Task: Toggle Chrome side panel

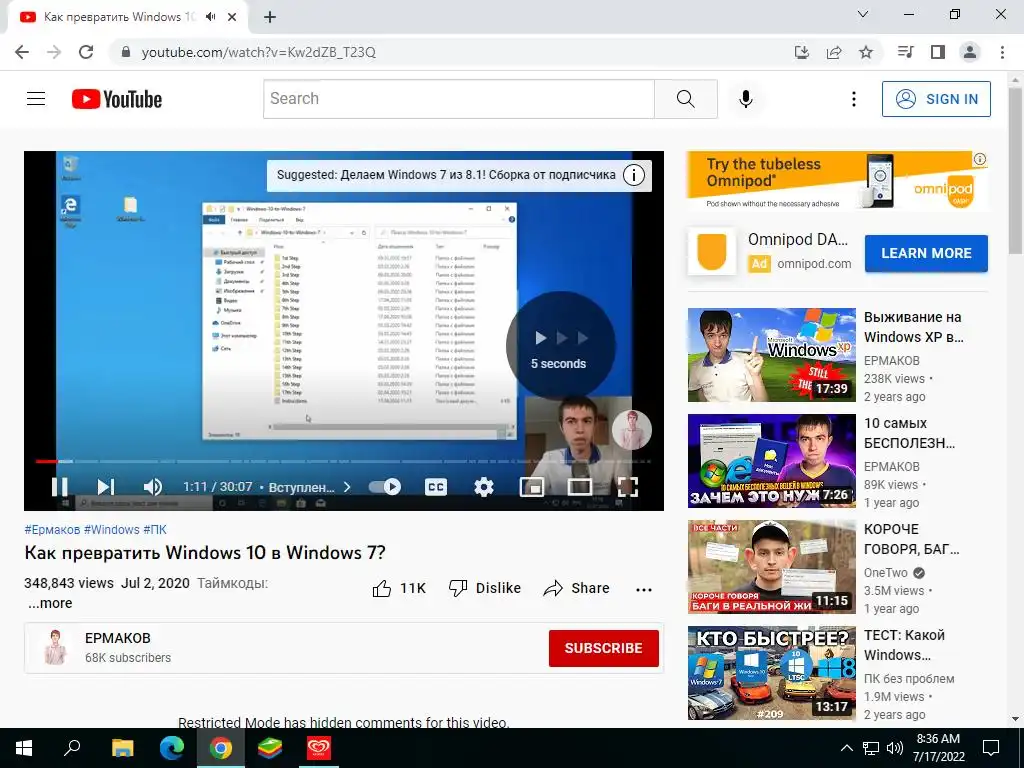Action: click(938, 52)
